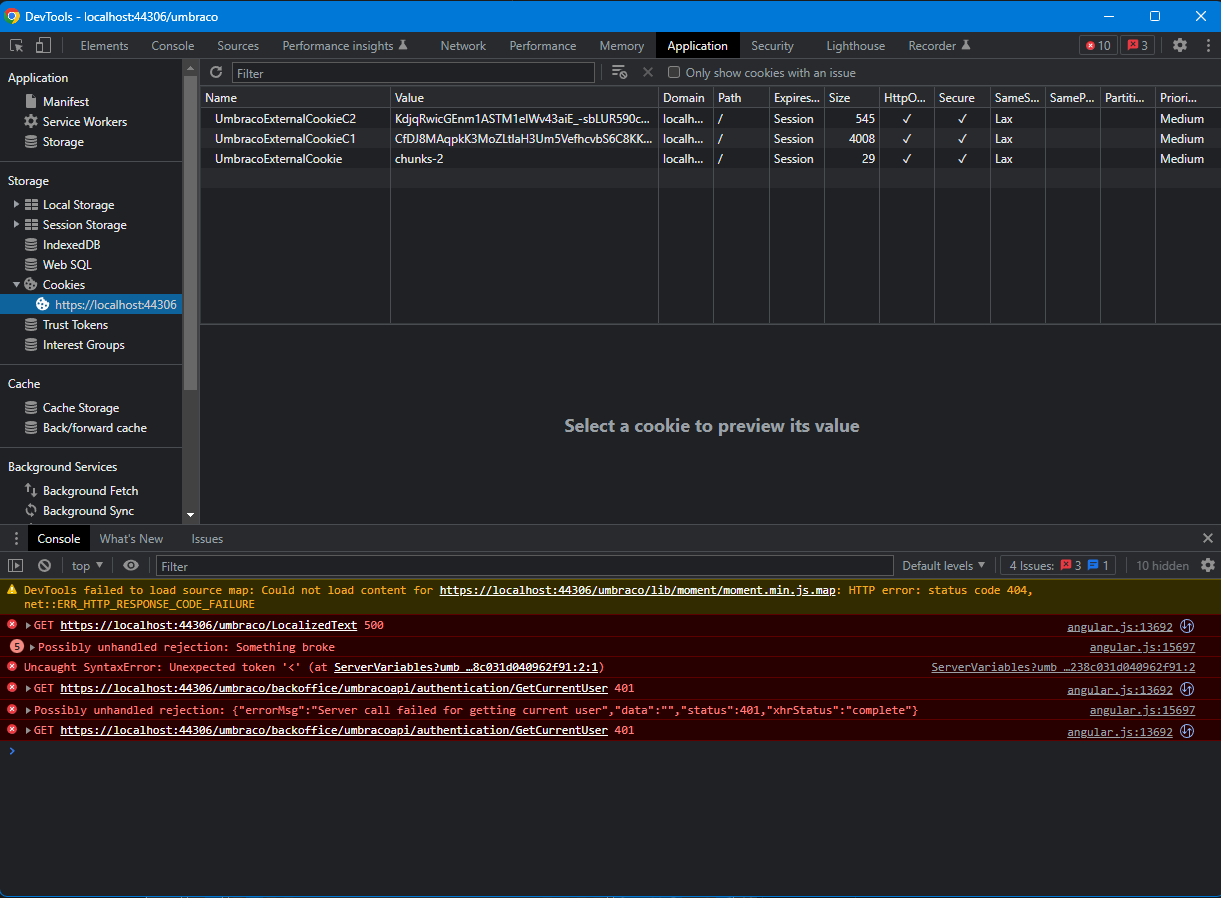The height and width of the screenshot is (898, 1221).
Task: Select IndexedDB in the sidebar
Action: click(x=71, y=244)
